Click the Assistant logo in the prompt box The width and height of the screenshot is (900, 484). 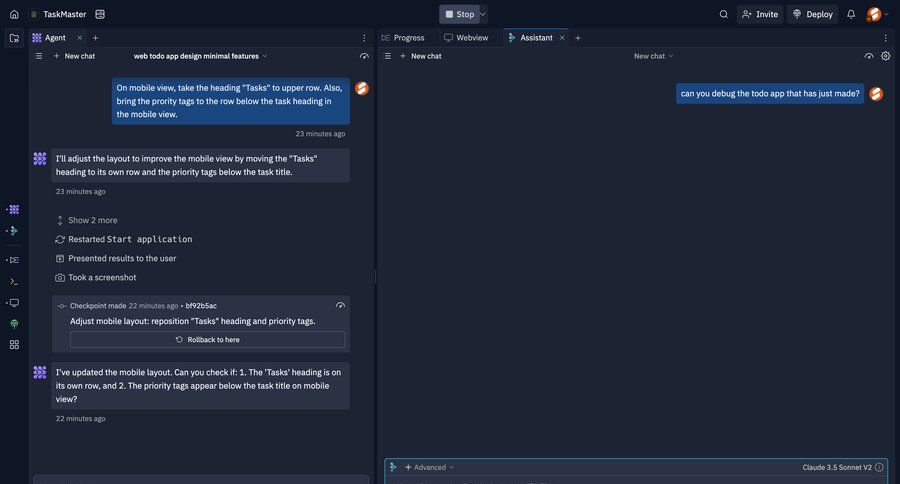tap(393, 467)
